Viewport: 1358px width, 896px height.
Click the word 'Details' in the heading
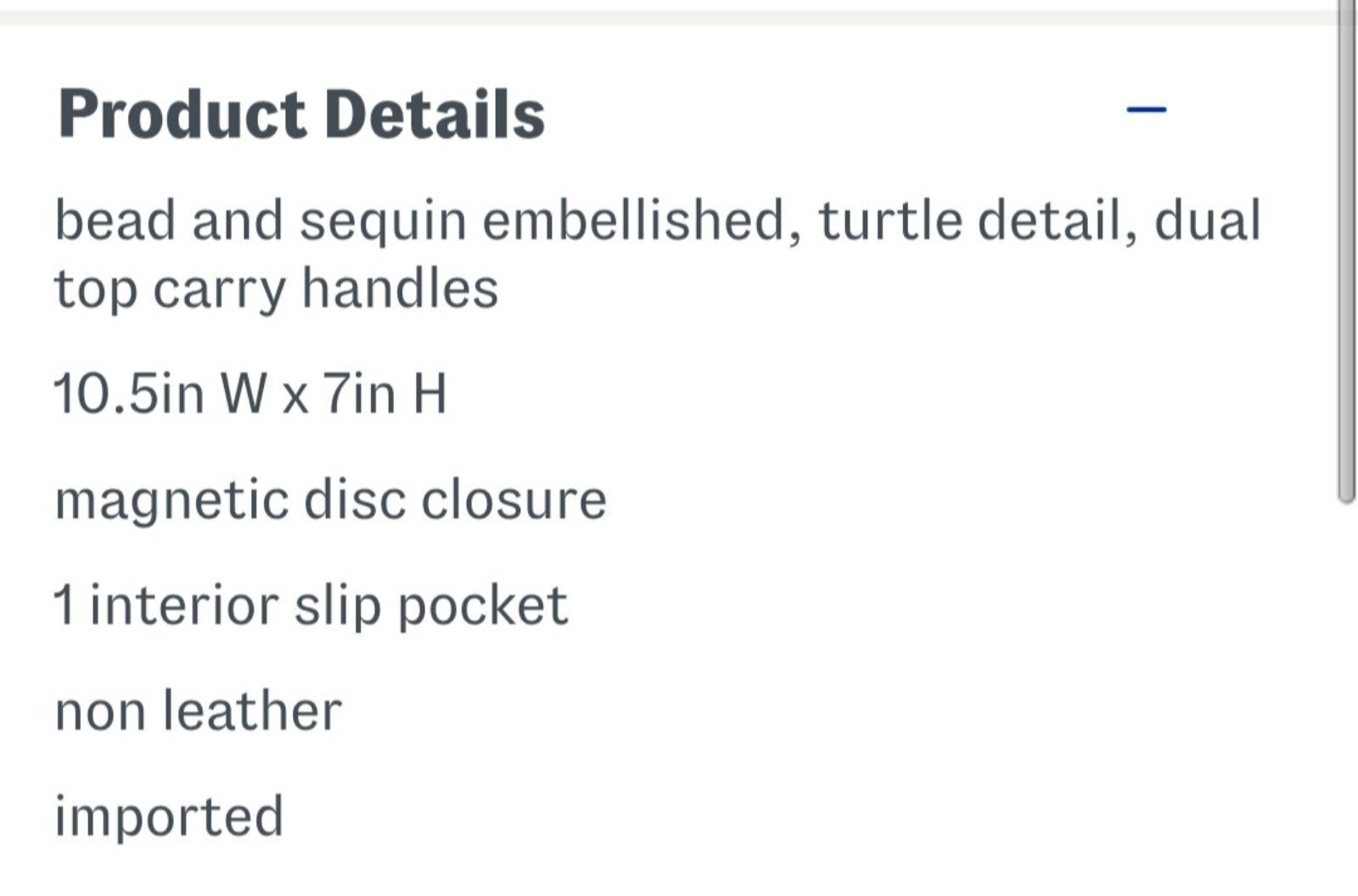click(435, 115)
